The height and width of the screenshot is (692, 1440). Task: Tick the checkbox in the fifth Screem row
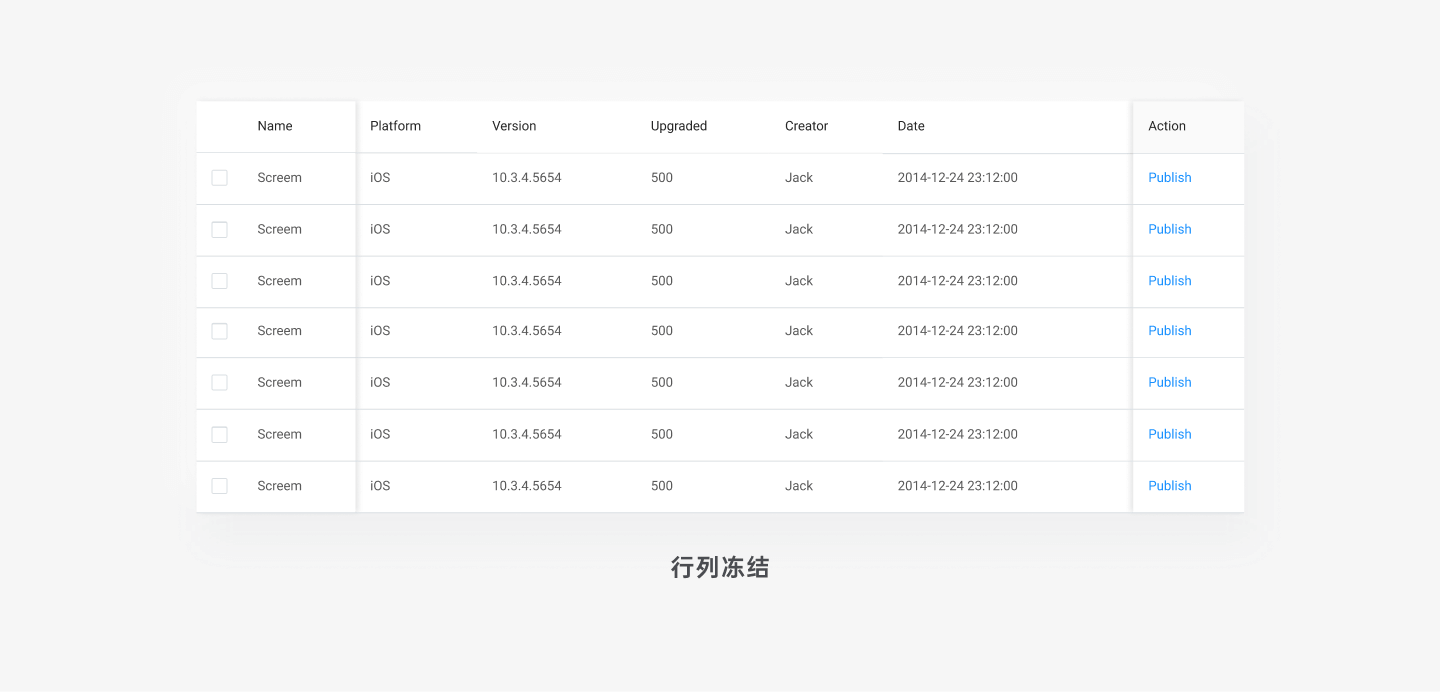click(220, 383)
